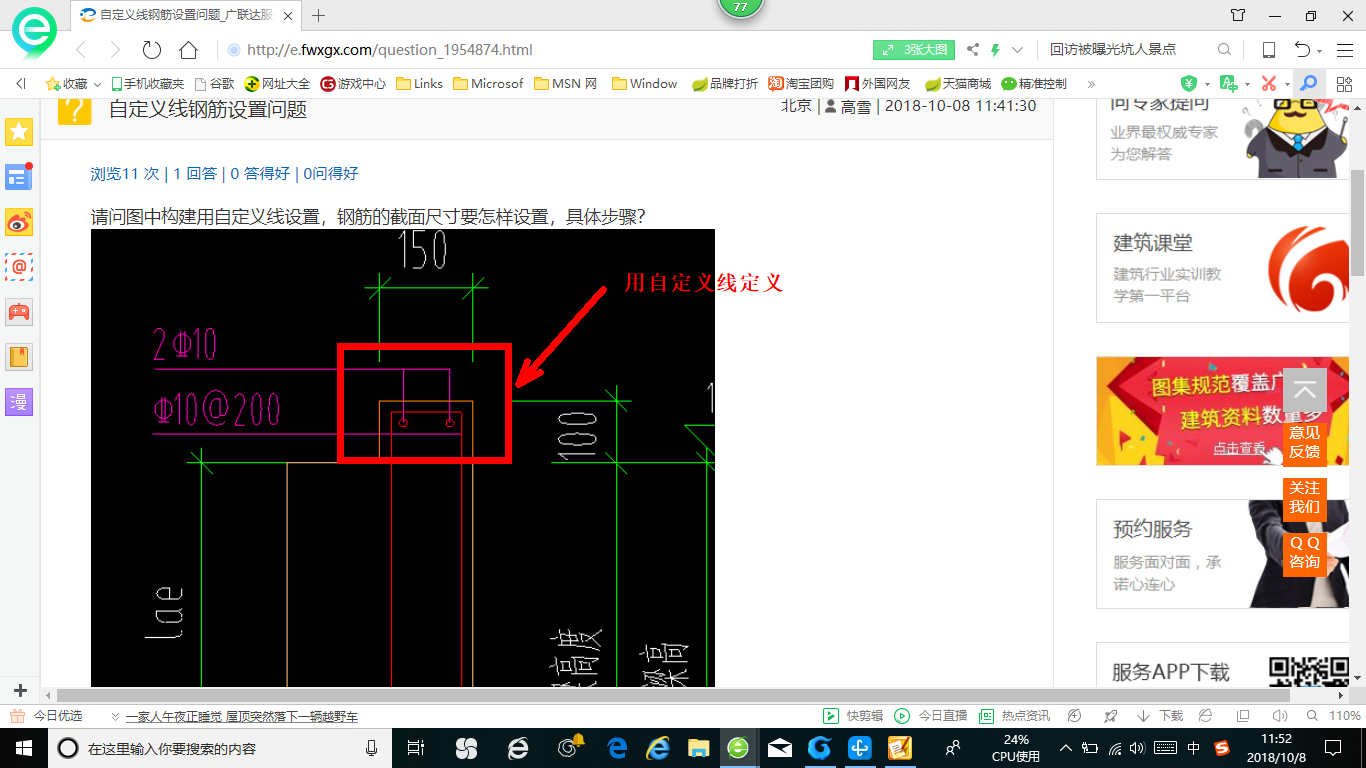Open the 预约服务 sidebar banner

point(1221,554)
